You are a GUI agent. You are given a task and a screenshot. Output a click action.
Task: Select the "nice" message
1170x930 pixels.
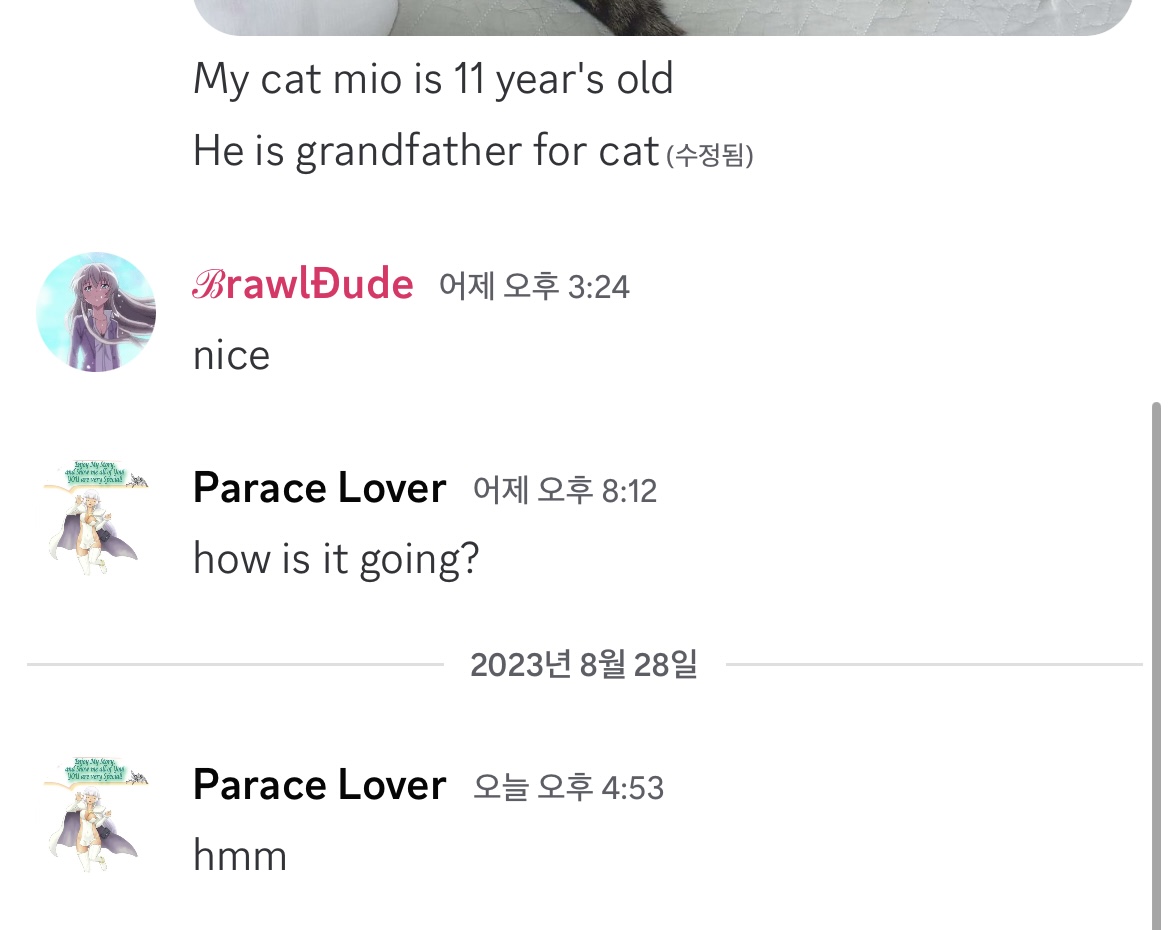[x=231, y=356]
